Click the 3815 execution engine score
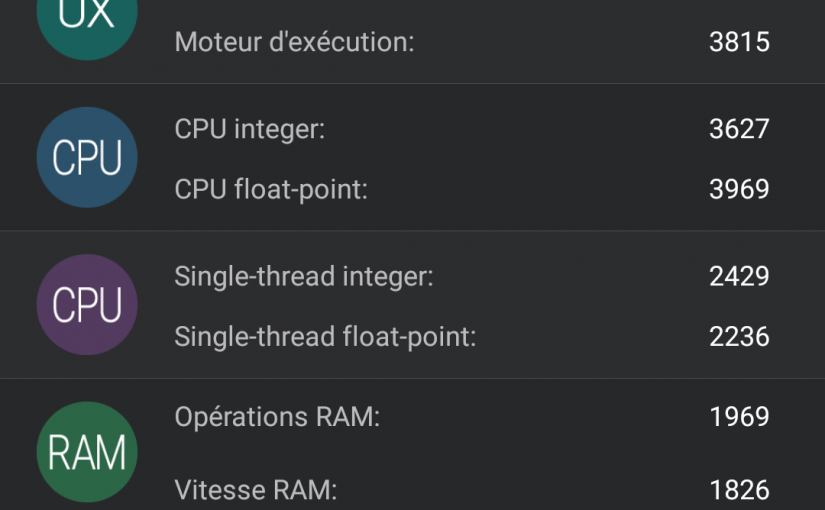This screenshot has width=825, height=510. [x=739, y=42]
